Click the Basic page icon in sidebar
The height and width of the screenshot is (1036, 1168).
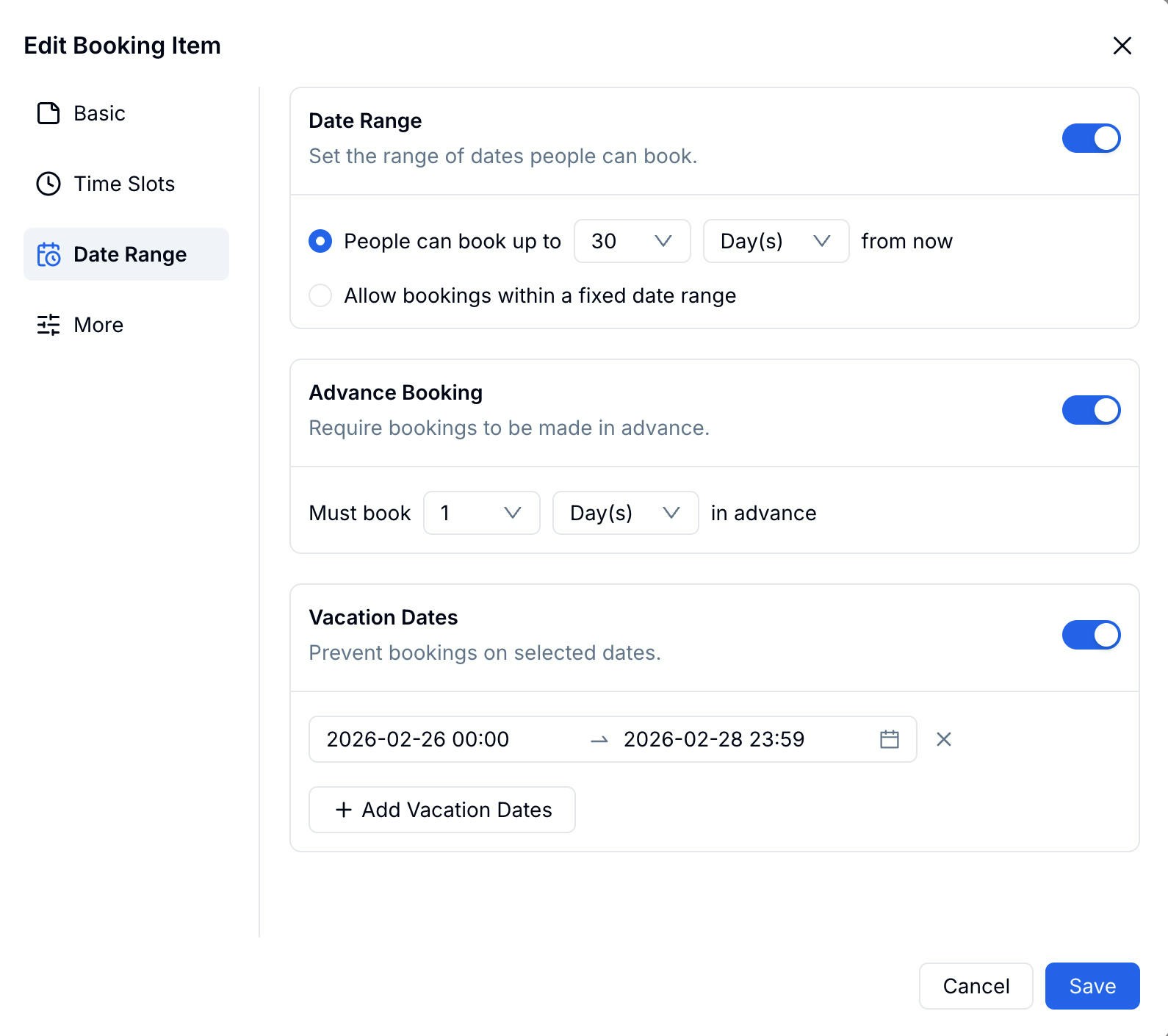[x=48, y=113]
